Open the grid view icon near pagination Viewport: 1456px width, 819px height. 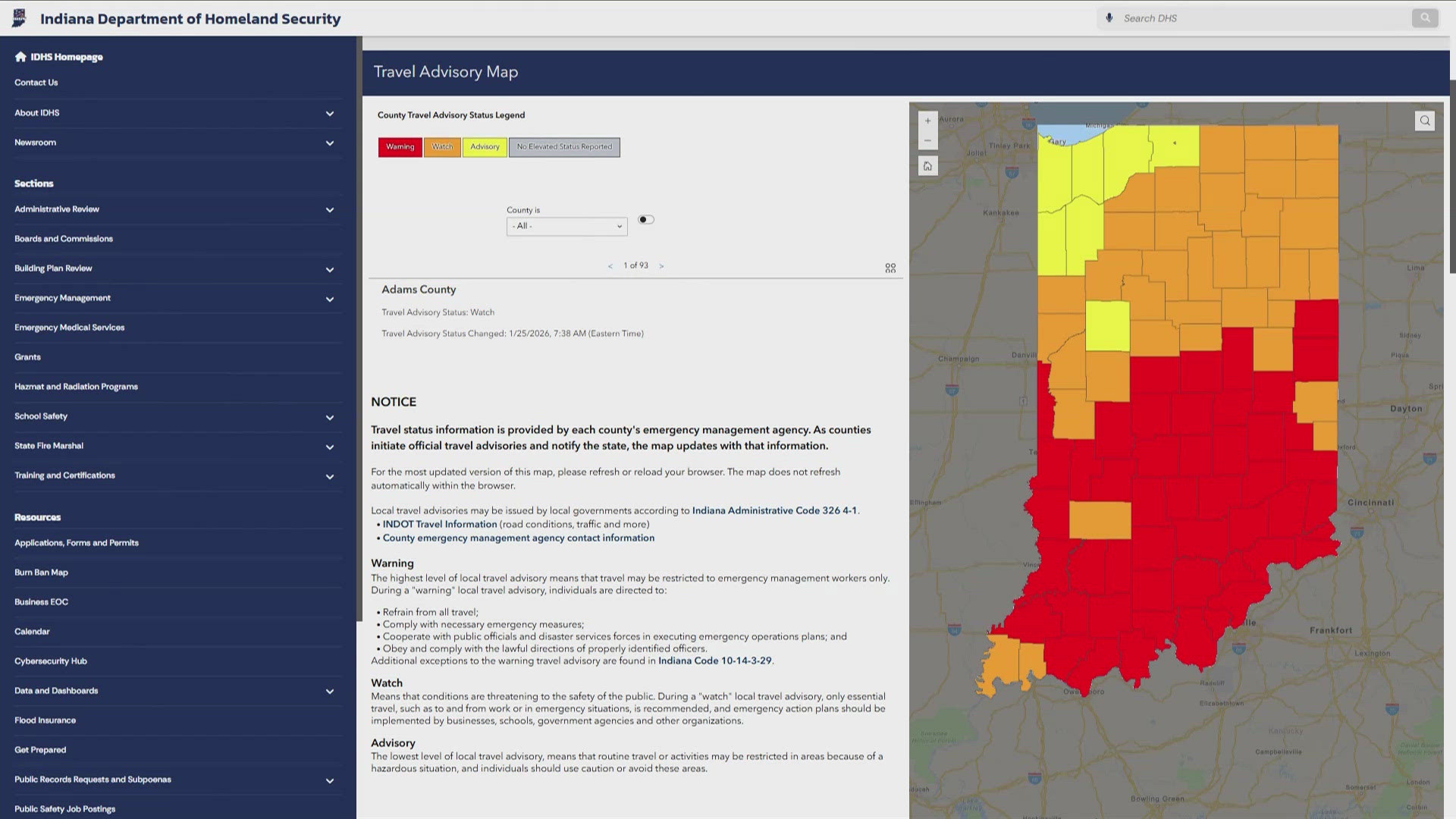[x=890, y=267]
